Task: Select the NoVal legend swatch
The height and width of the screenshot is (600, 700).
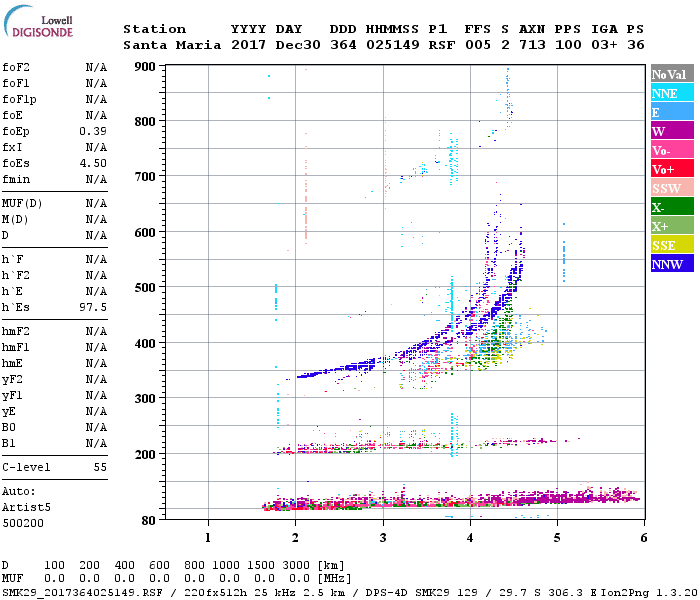Action: click(672, 74)
